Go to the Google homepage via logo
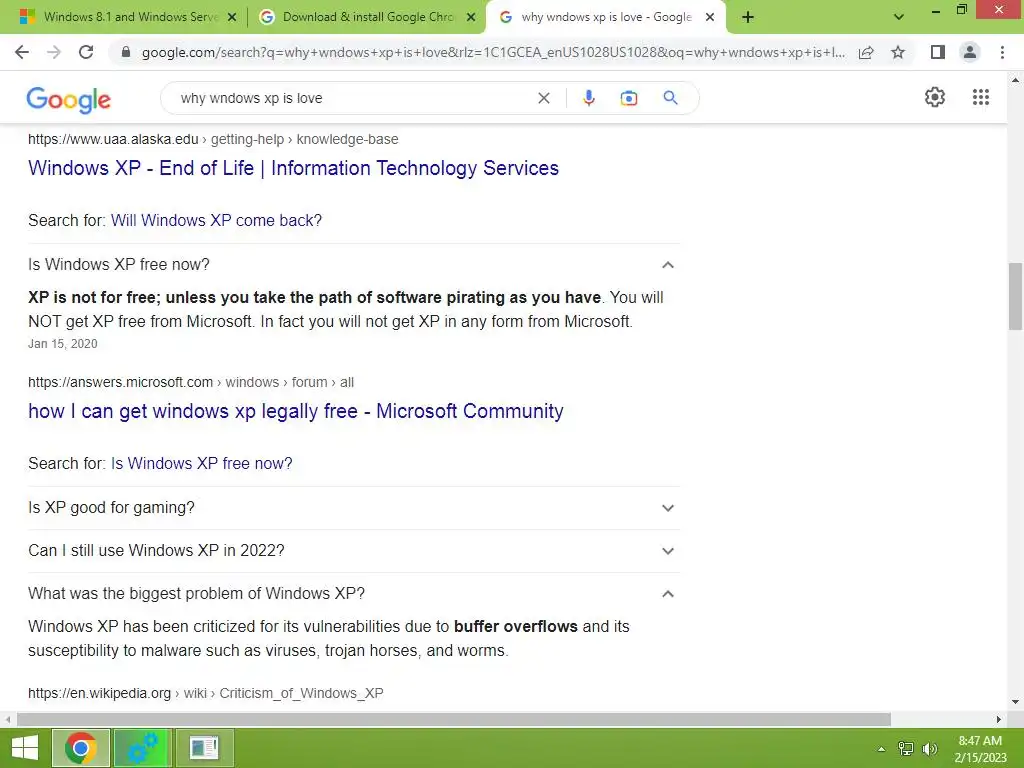Screen dimensions: 1024x768 tap(69, 99)
